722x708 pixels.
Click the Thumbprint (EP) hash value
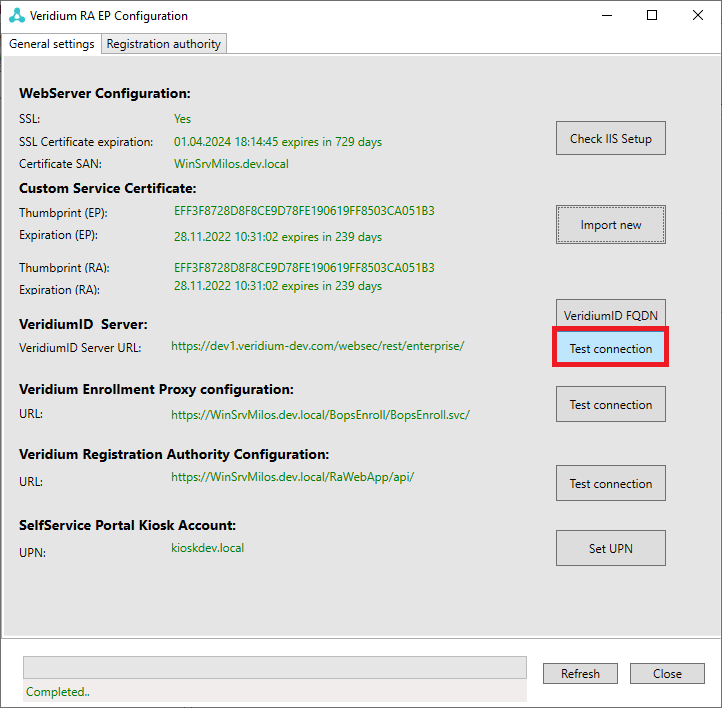point(304,212)
